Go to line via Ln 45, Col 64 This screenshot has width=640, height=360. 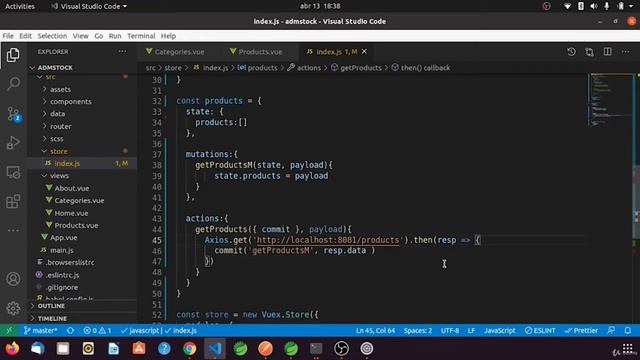tap(375, 330)
